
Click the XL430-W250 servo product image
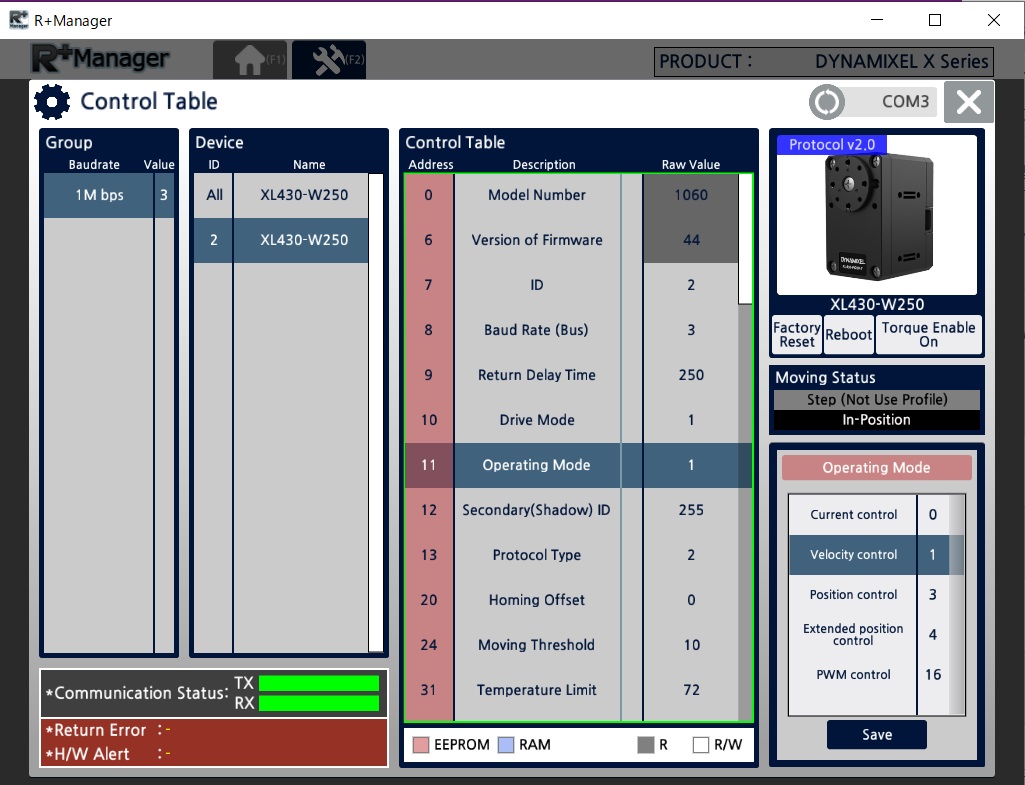tap(877, 216)
